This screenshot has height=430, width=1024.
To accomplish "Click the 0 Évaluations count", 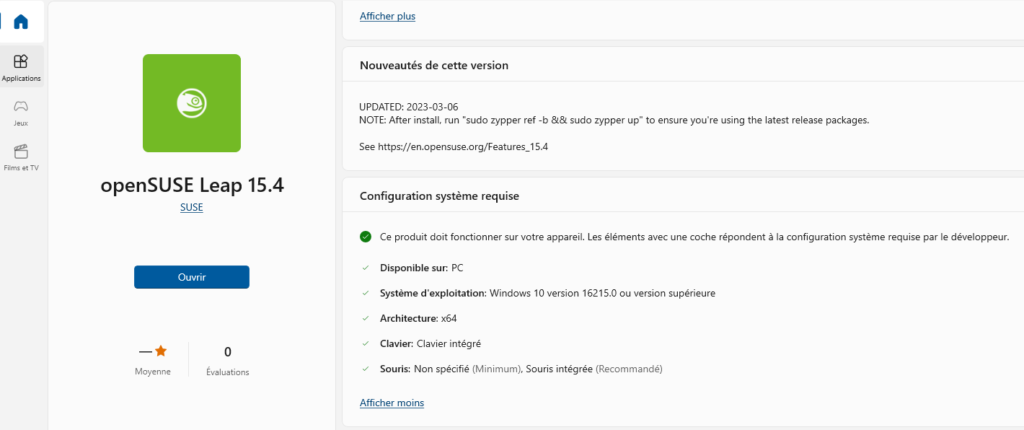I will (227, 361).
